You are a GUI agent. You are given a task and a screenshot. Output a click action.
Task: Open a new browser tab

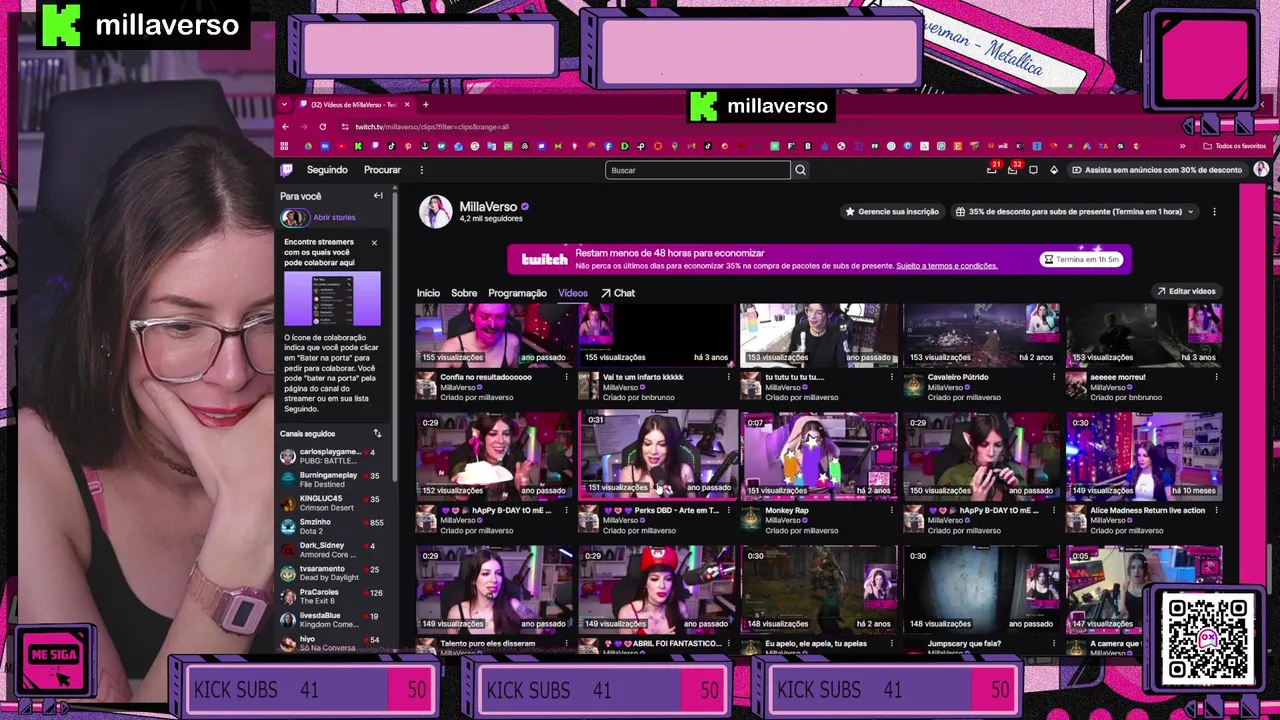(x=425, y=104)
